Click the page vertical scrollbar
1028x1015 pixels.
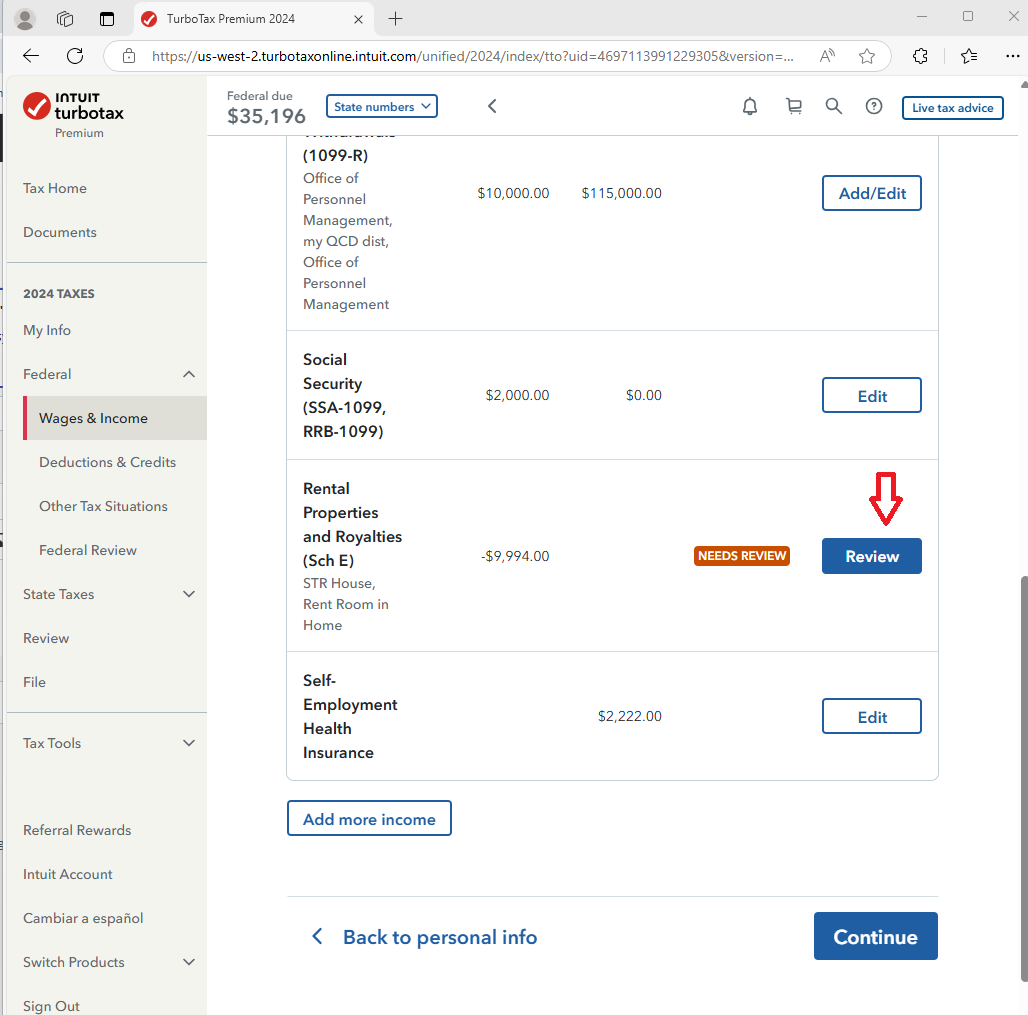(1021, 780)
